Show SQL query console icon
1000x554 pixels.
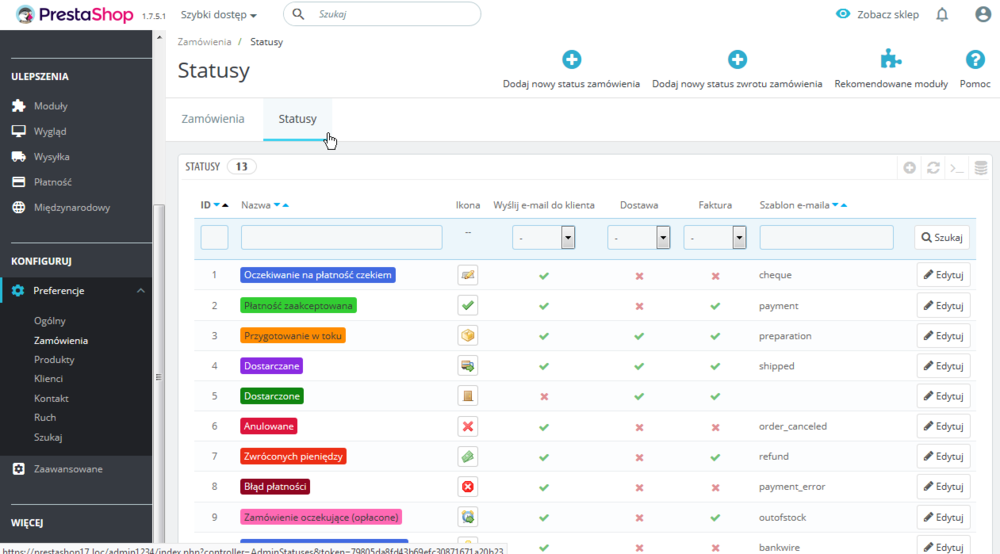tap(957, 168)
